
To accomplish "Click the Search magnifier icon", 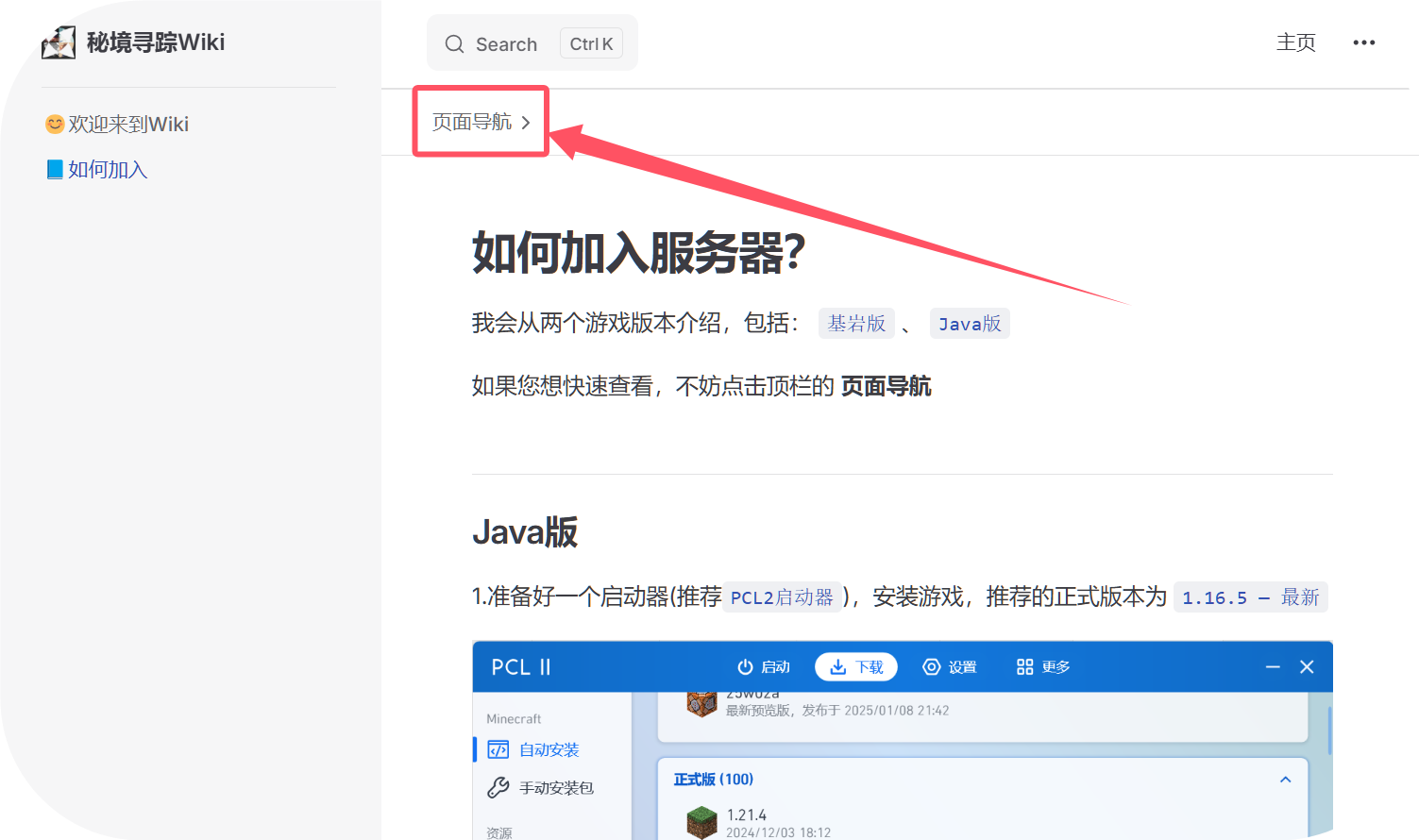I will click(x=454, y=43).
